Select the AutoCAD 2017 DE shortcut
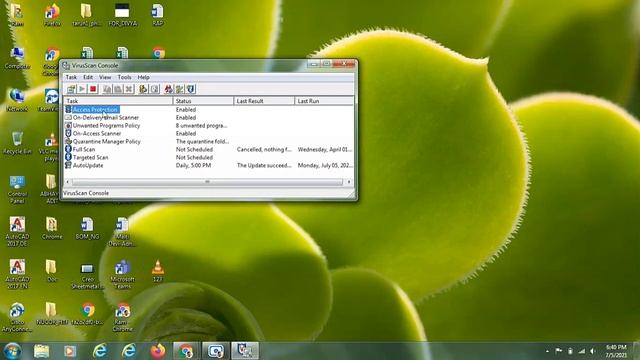 (x=17, y=231)
